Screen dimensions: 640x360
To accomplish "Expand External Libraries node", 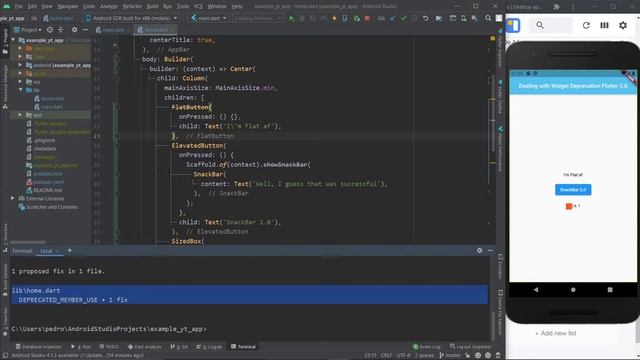I will (13, 198).
